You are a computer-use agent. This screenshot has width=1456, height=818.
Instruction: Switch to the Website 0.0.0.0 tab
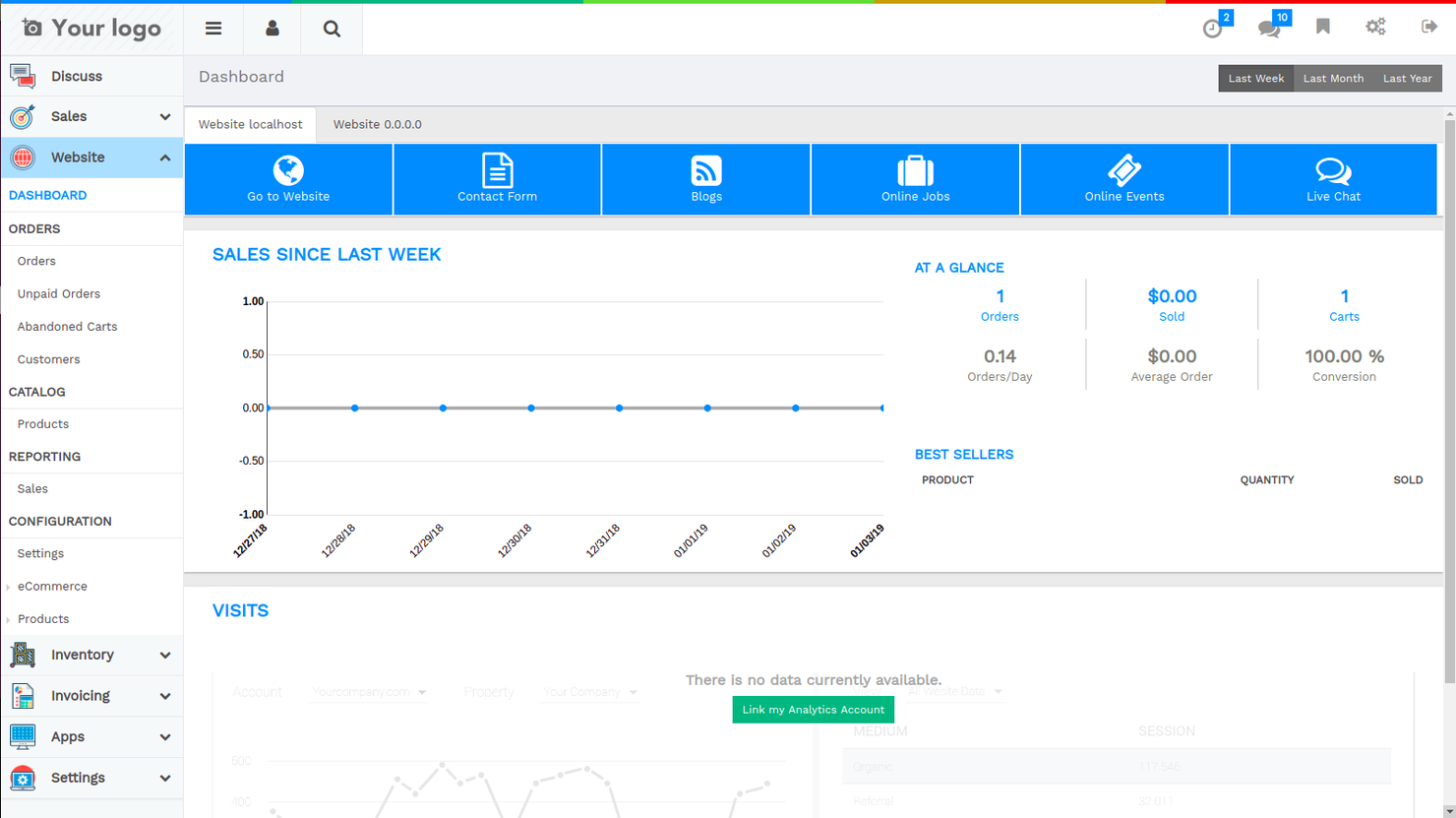point(378,124)
